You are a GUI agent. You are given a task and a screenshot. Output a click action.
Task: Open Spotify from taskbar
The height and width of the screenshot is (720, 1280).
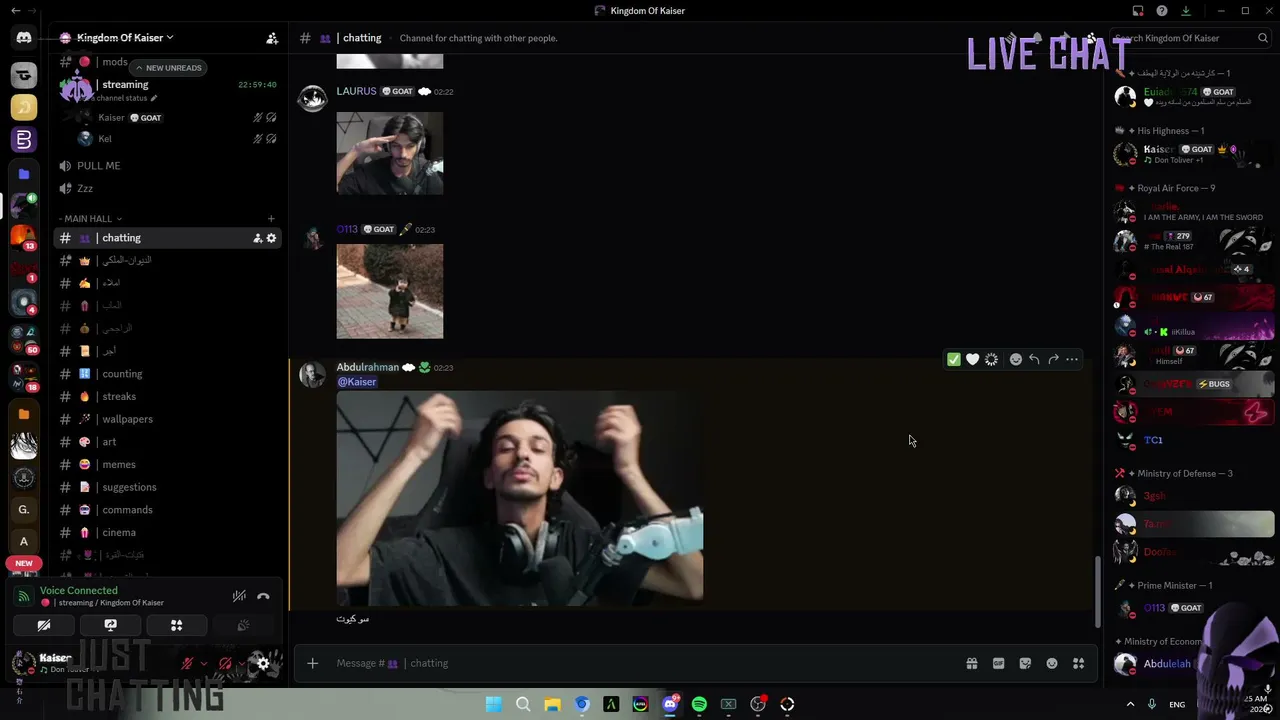point(699,705)
